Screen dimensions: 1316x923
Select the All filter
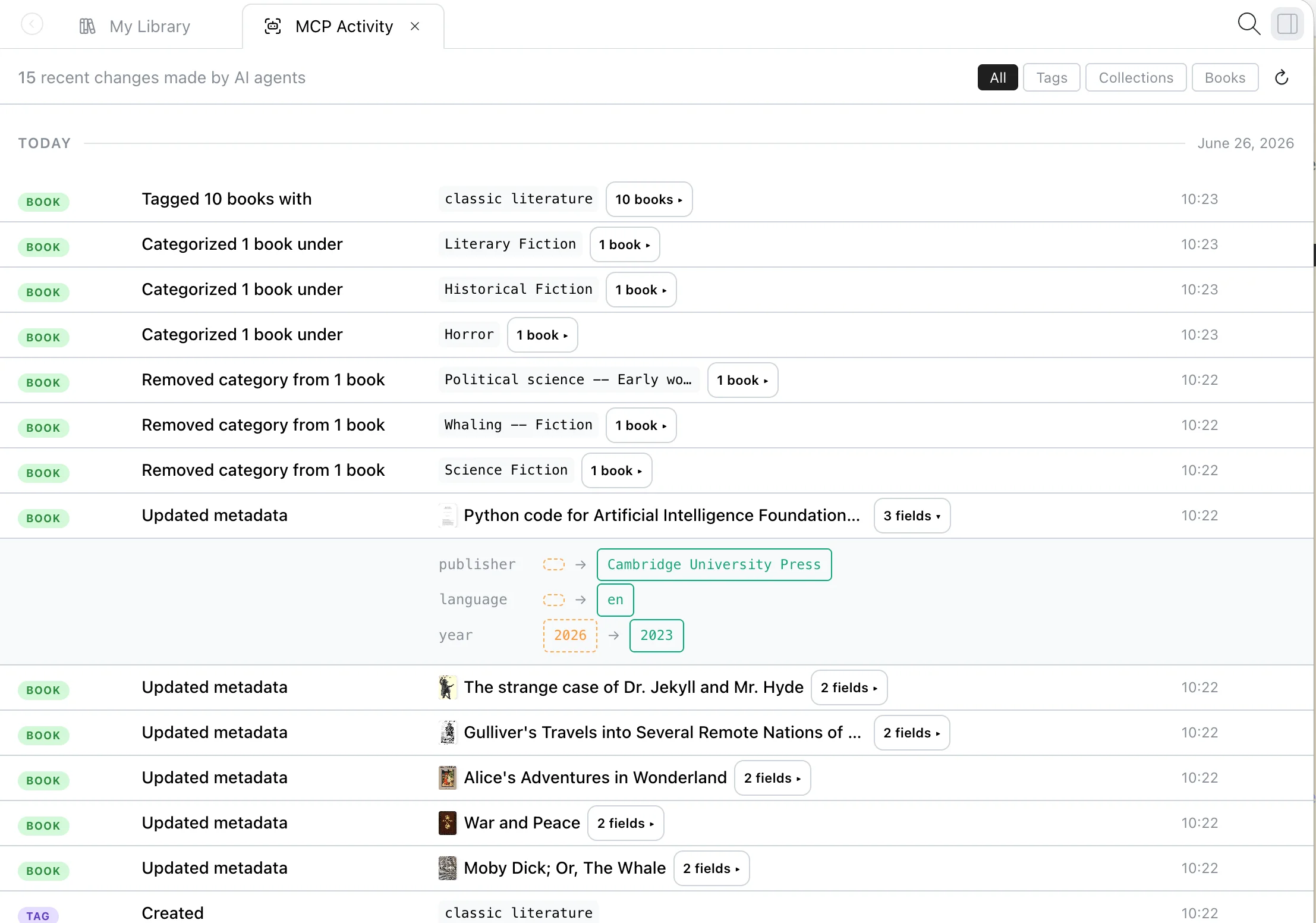coord(998,77)
